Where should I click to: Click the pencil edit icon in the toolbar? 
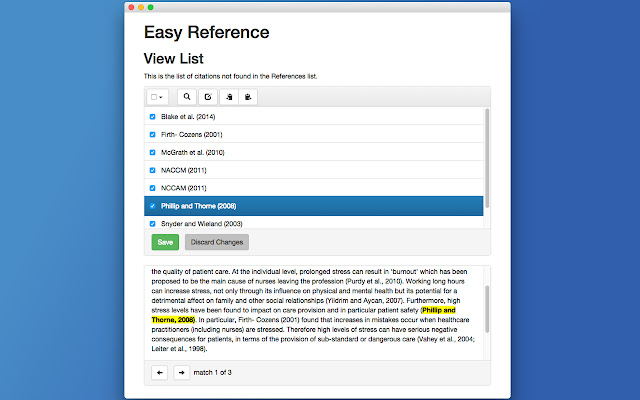(208, 97)
